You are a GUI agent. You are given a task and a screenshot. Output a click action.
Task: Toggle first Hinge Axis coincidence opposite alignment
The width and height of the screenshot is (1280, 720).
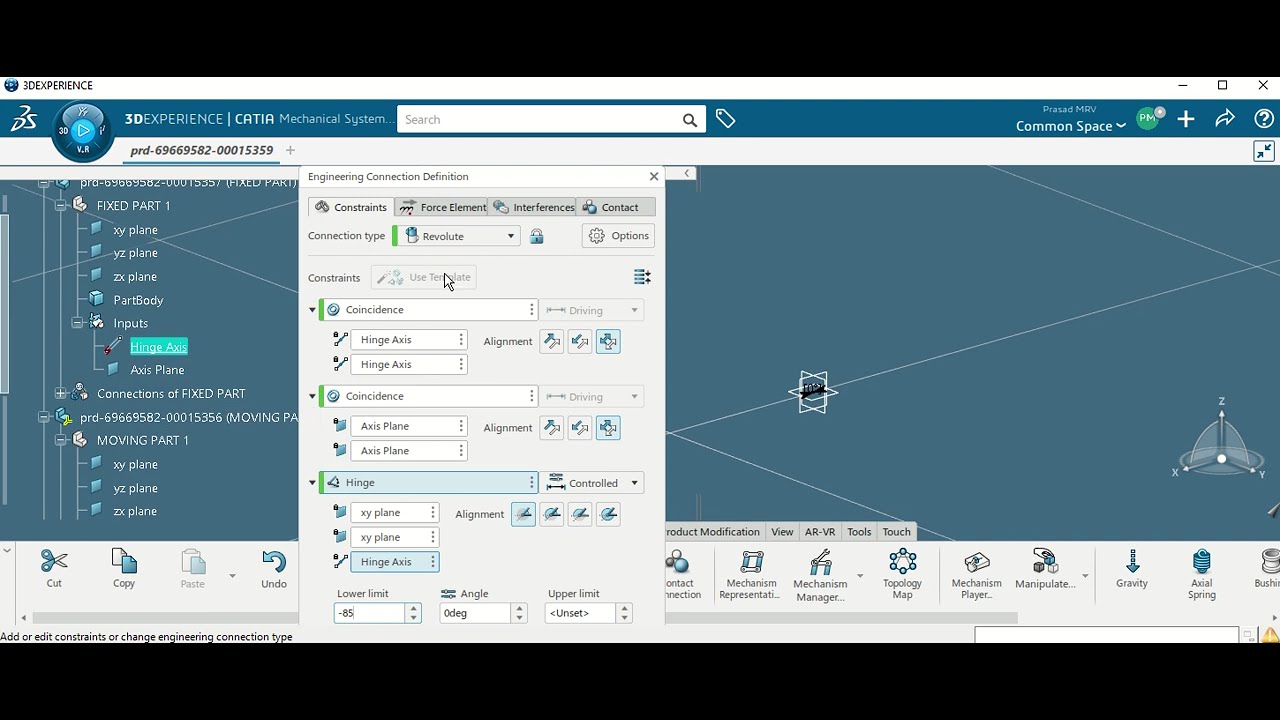pos(580,341)
